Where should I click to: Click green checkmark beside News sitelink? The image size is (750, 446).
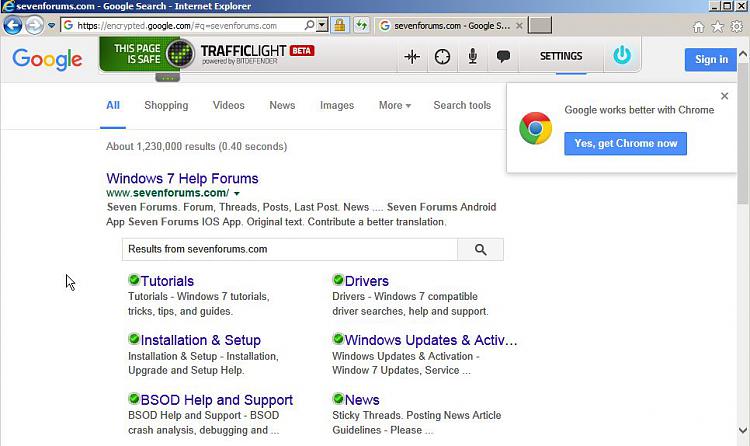pos(338,399)
